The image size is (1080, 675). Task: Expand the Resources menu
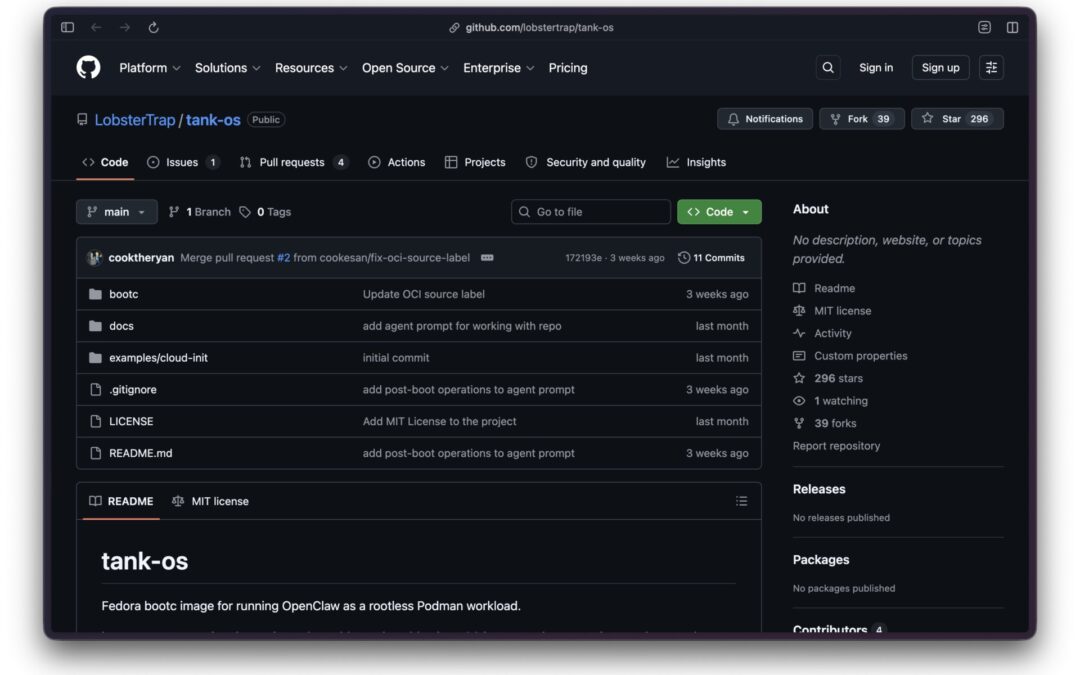[x=311, y=68]
